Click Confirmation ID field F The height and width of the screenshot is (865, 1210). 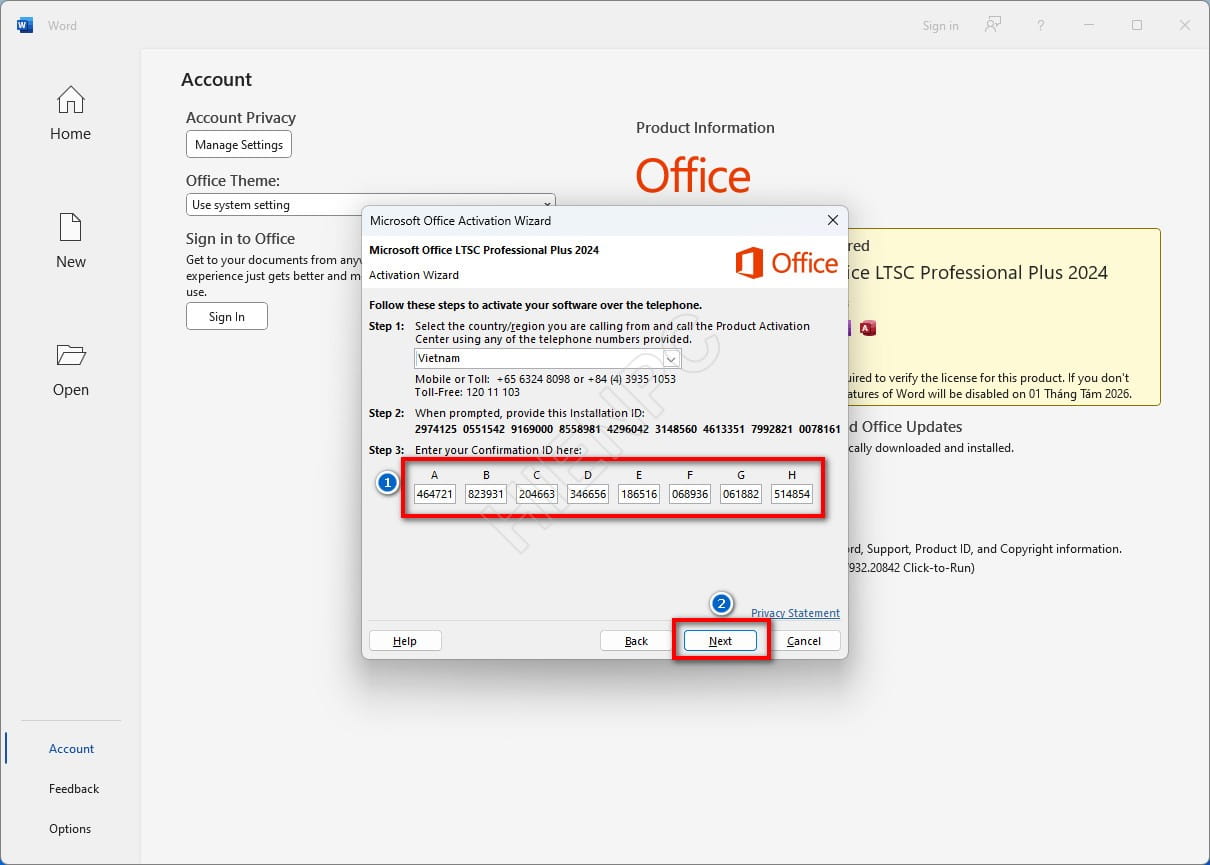[x=690, y=494]
